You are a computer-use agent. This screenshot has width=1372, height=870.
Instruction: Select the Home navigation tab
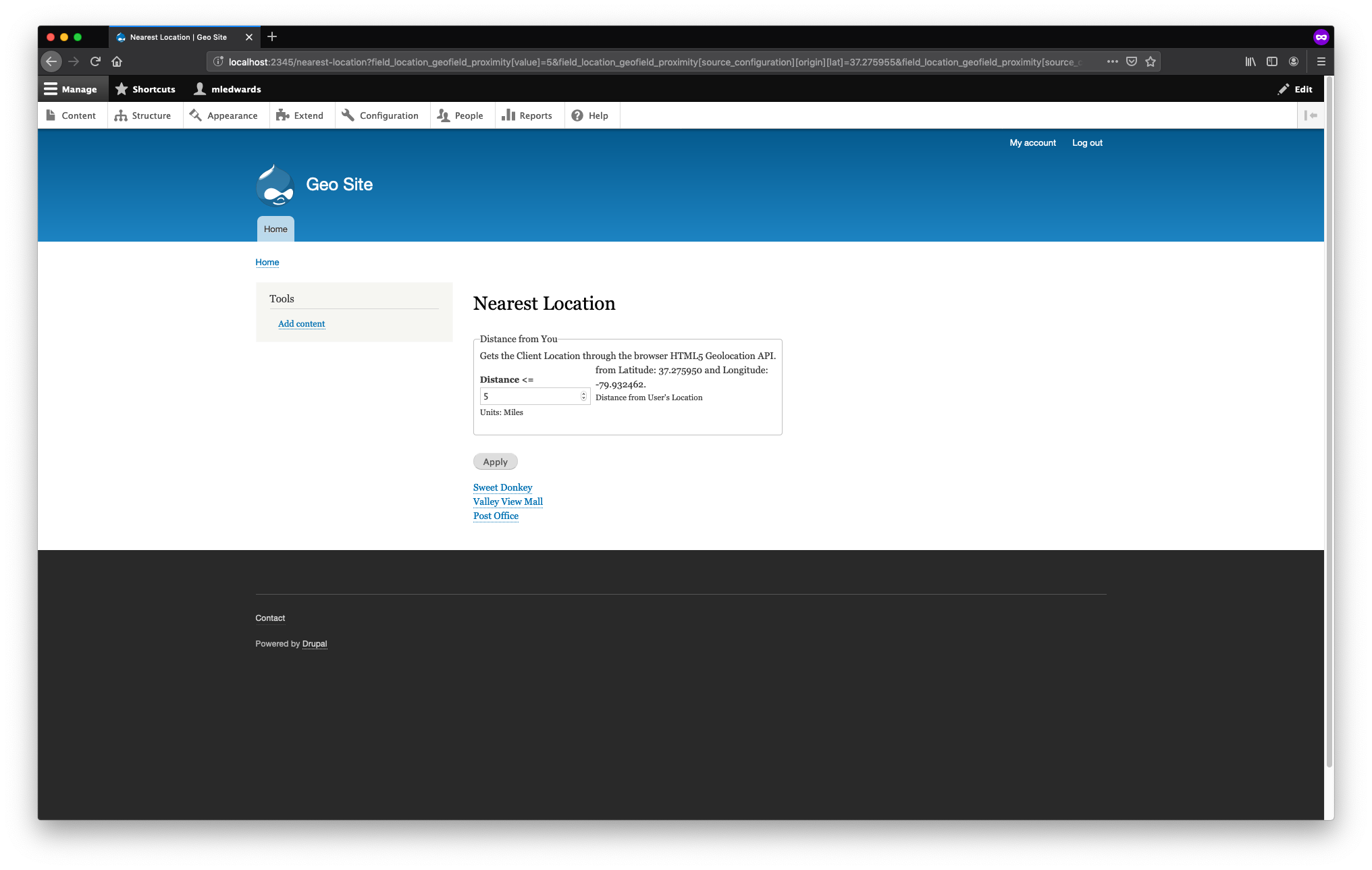[275, 229]
